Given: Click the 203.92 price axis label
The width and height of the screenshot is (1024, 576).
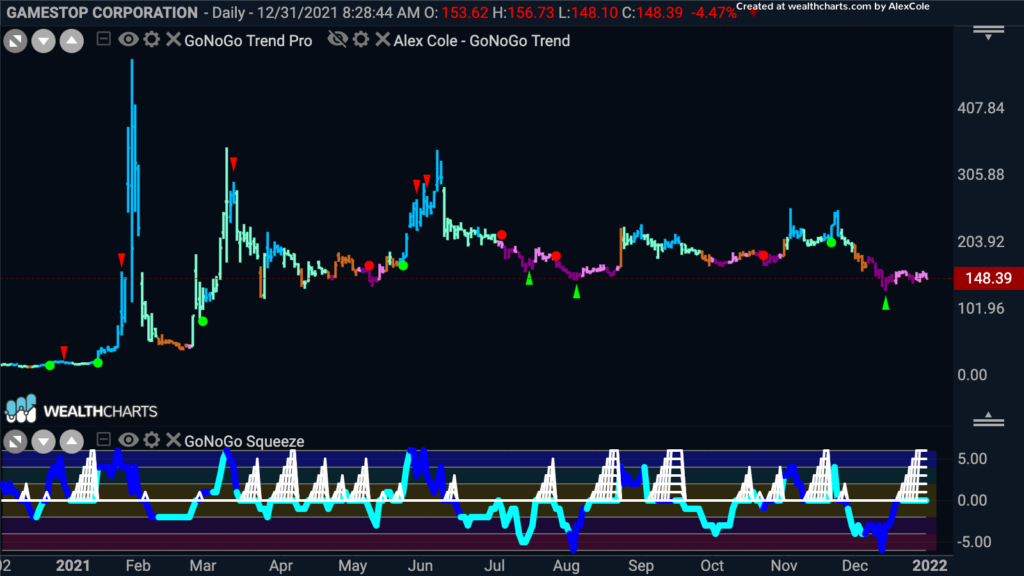Looking at the screenshot, I should [981, 242].
